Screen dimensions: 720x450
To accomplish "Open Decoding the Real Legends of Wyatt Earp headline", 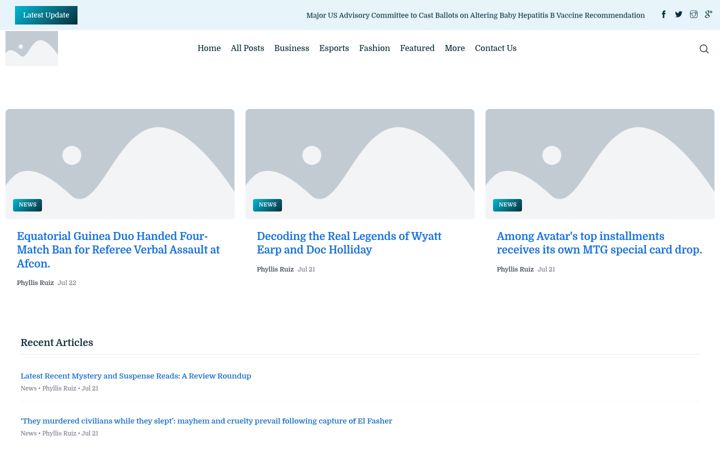I will 349,243.
